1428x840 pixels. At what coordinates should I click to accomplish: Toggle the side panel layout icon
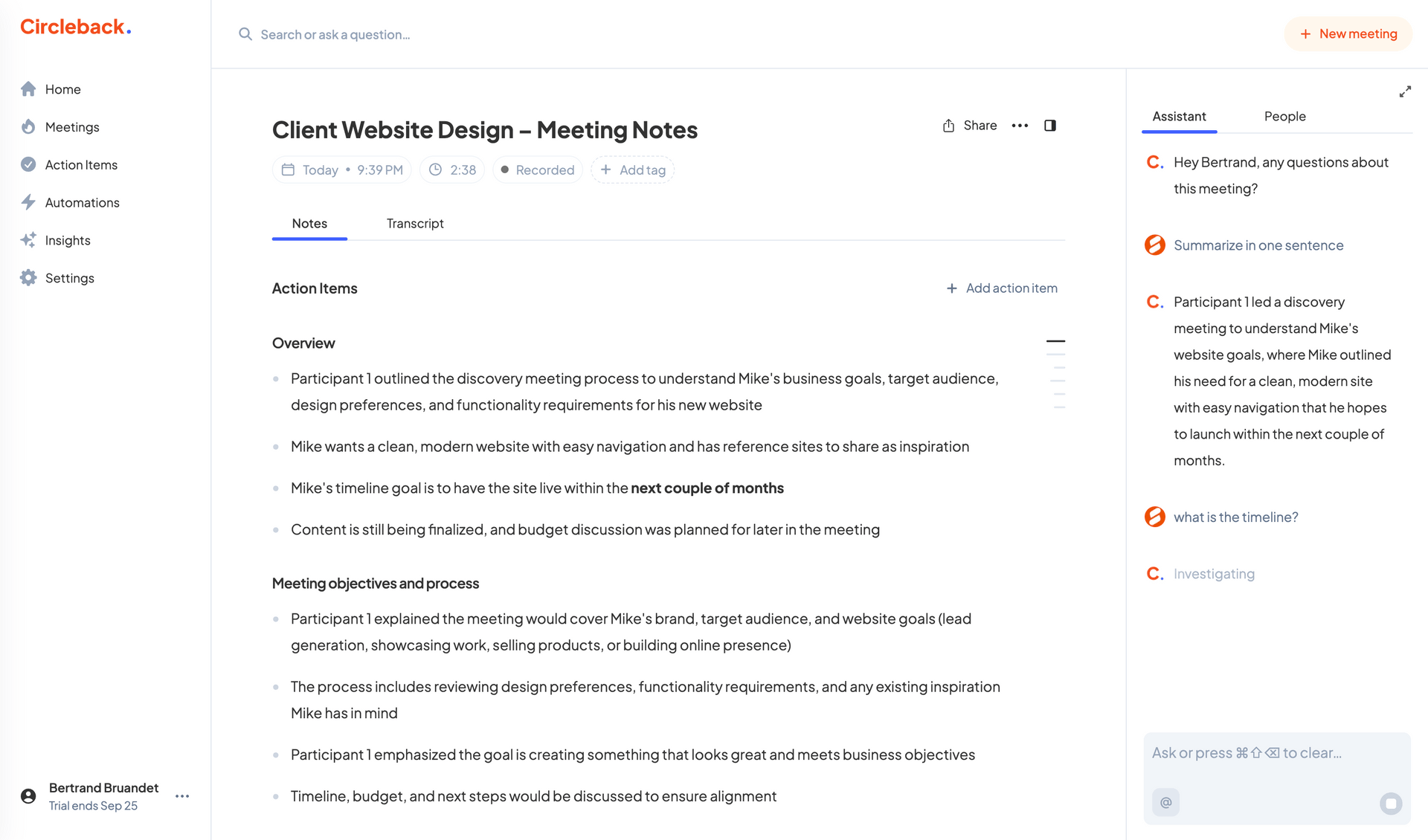coord(1049,125)
